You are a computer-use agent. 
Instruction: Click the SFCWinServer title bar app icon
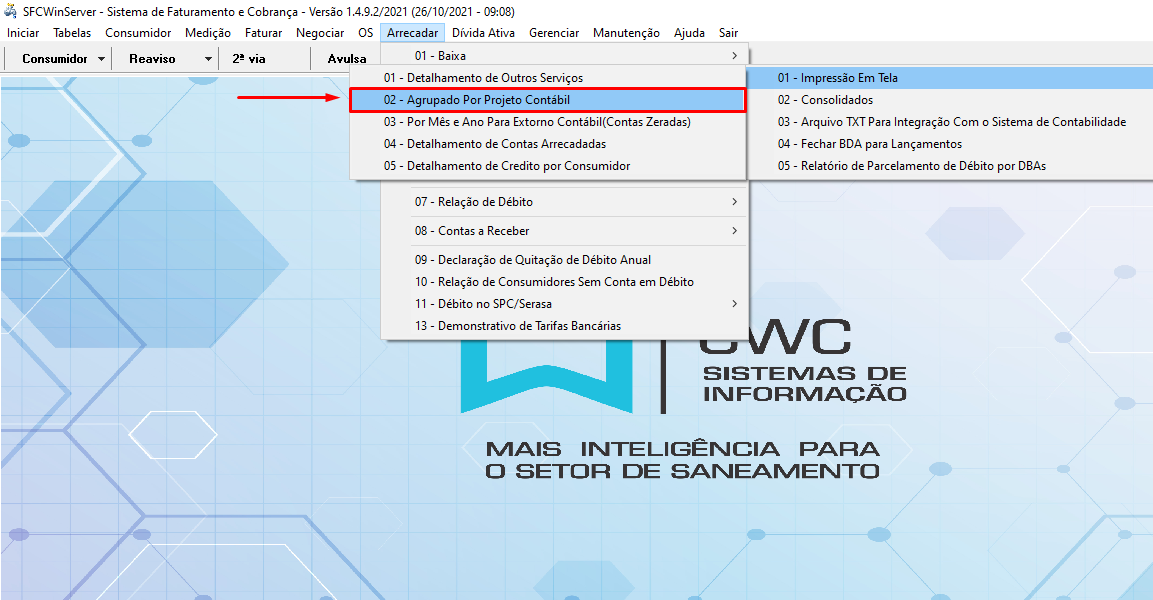pos(11,11)
